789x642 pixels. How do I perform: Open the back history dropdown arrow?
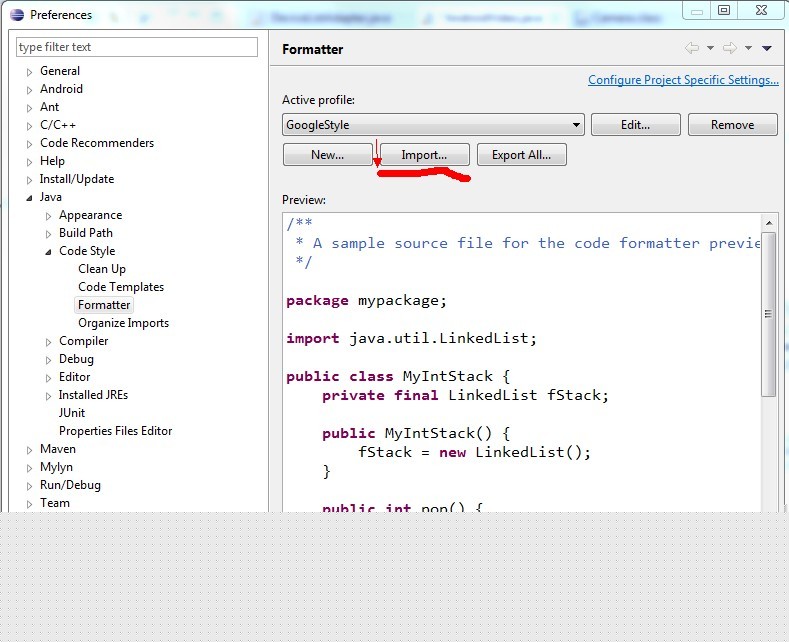pos(710,48)
